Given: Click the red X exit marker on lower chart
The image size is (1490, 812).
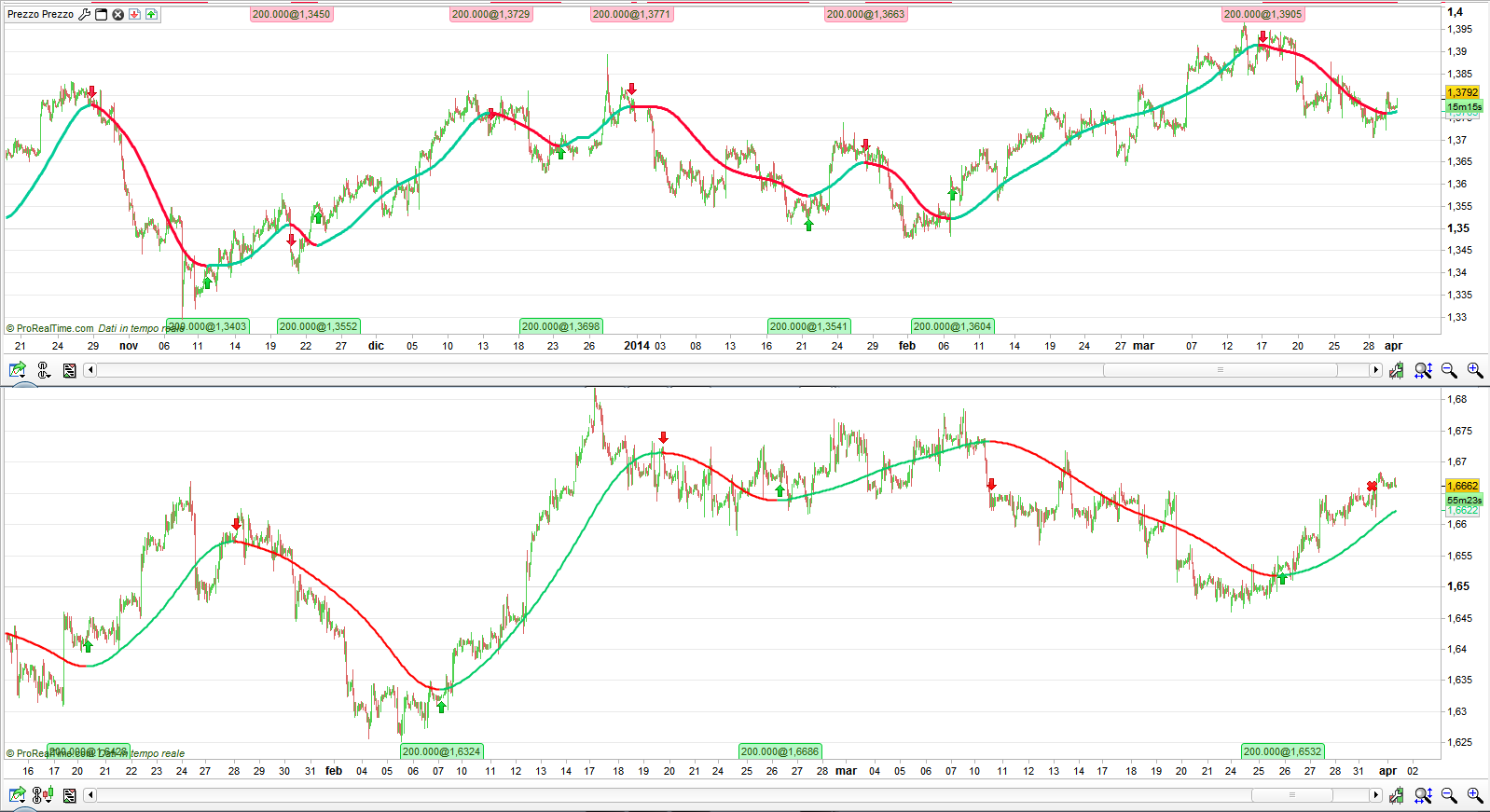Looking at the screenshot, I should [1372, 486].
